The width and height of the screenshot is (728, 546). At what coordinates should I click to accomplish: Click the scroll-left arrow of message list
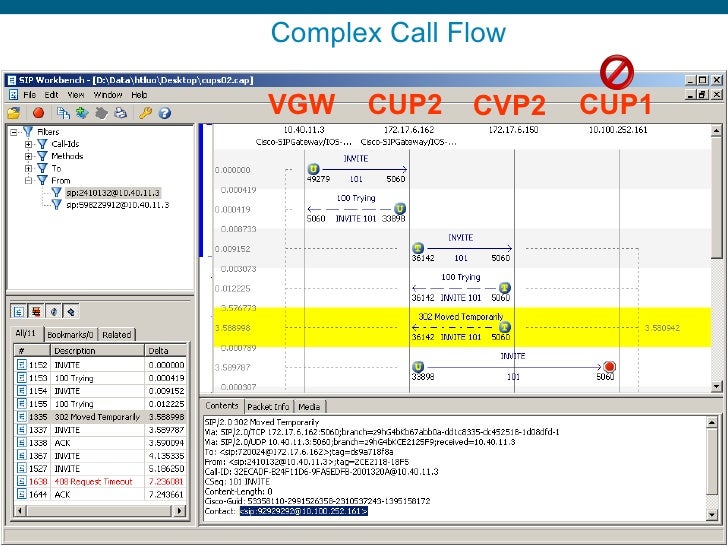pos(20,511)
